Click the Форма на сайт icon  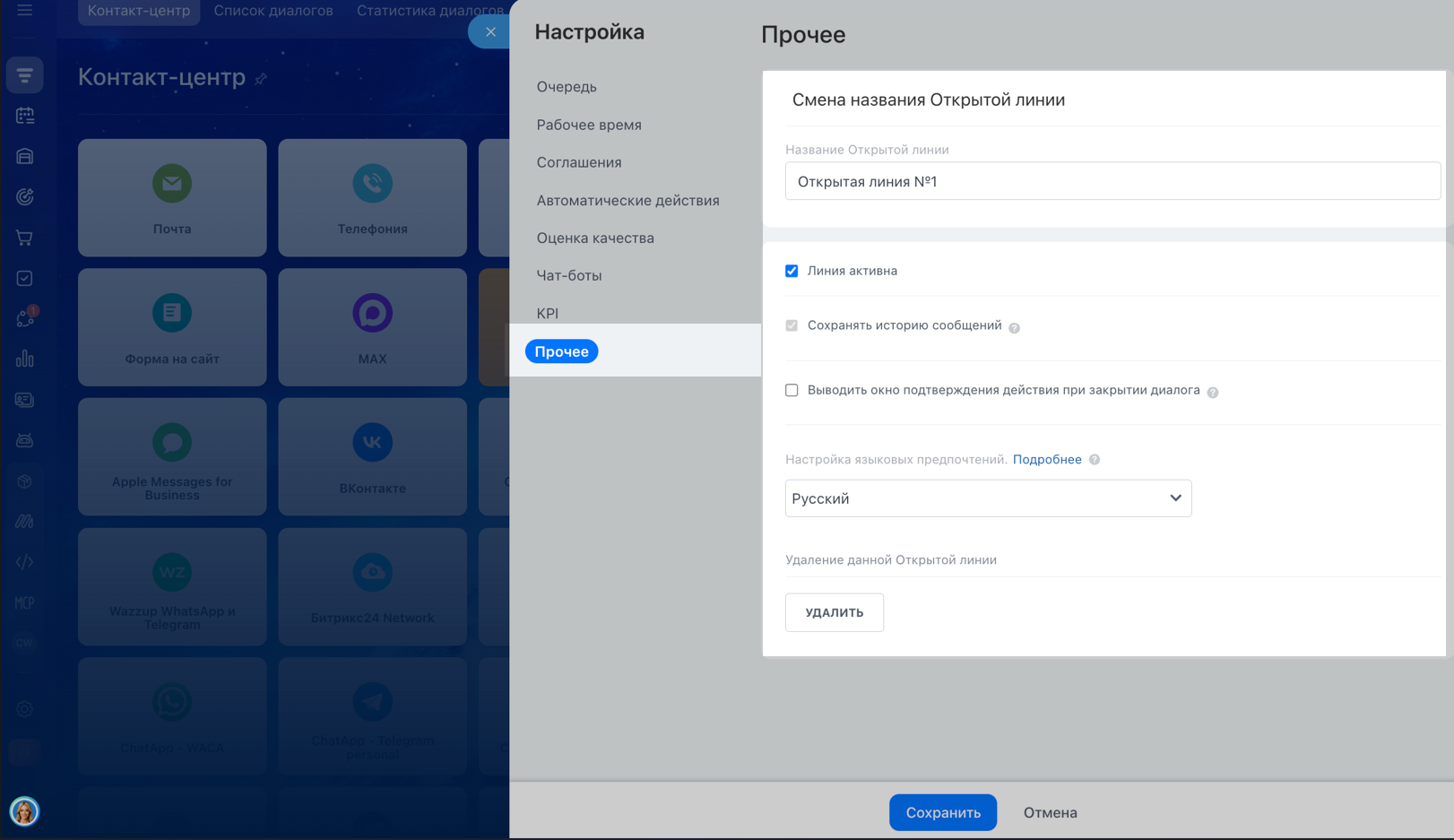172,314
